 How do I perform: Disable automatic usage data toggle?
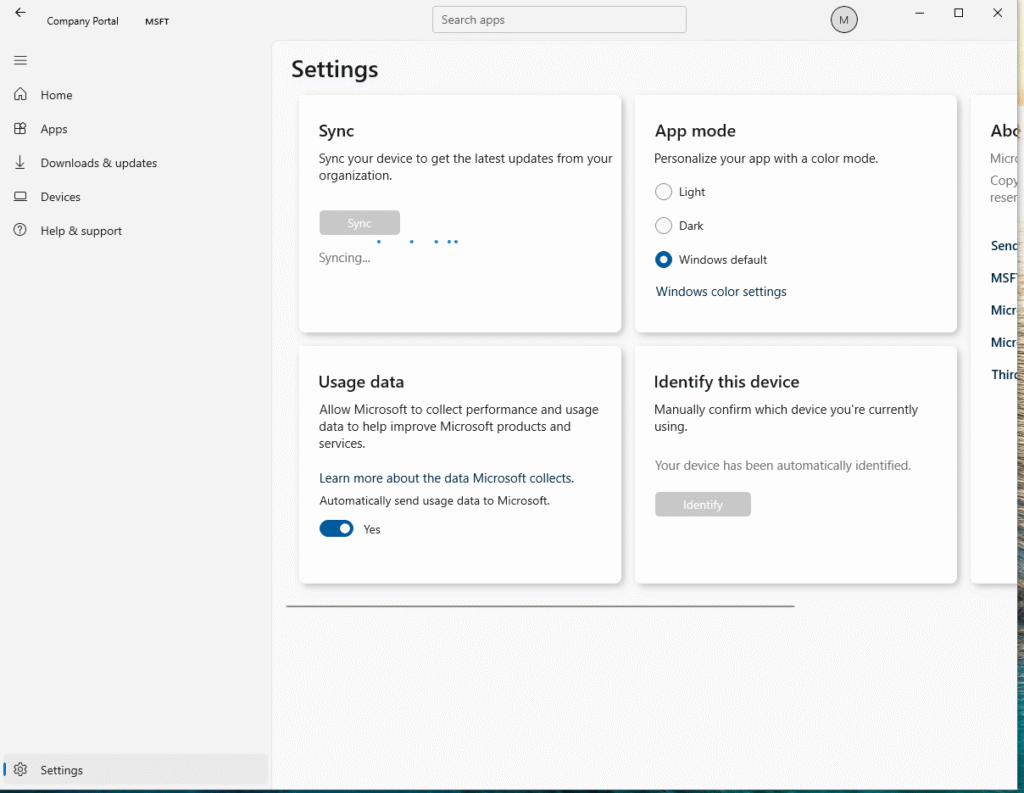coord(336,529)
